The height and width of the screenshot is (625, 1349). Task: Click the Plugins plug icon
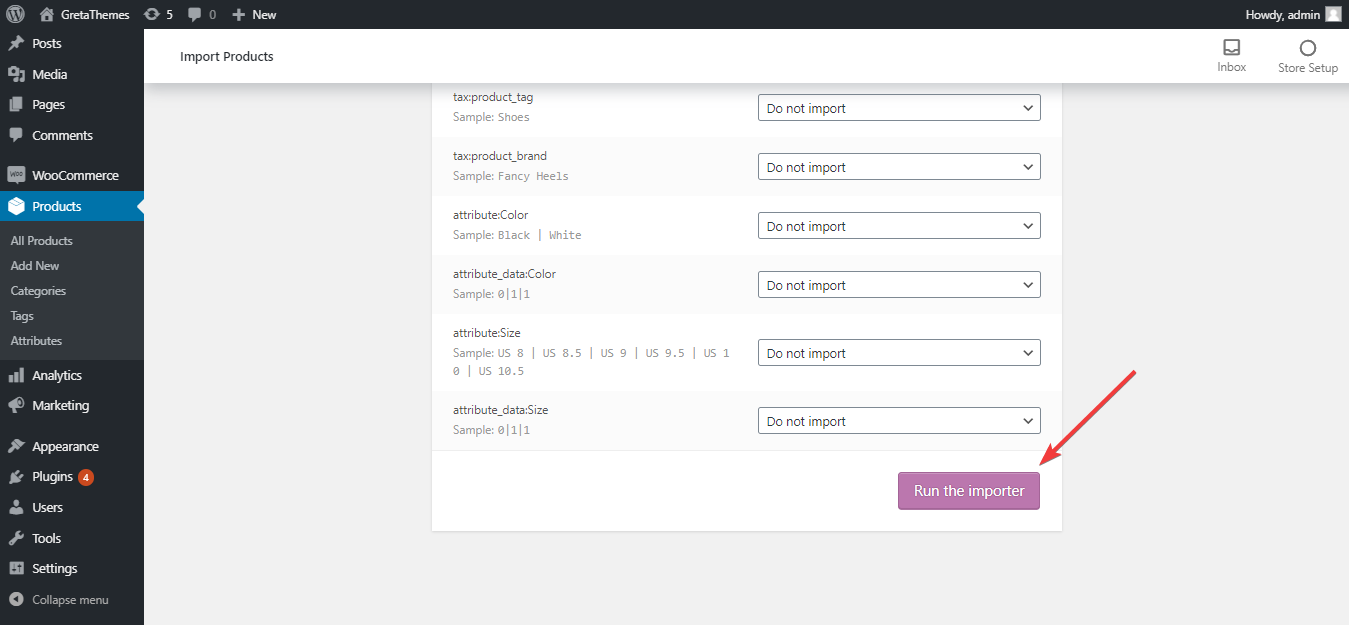(16, 477)
